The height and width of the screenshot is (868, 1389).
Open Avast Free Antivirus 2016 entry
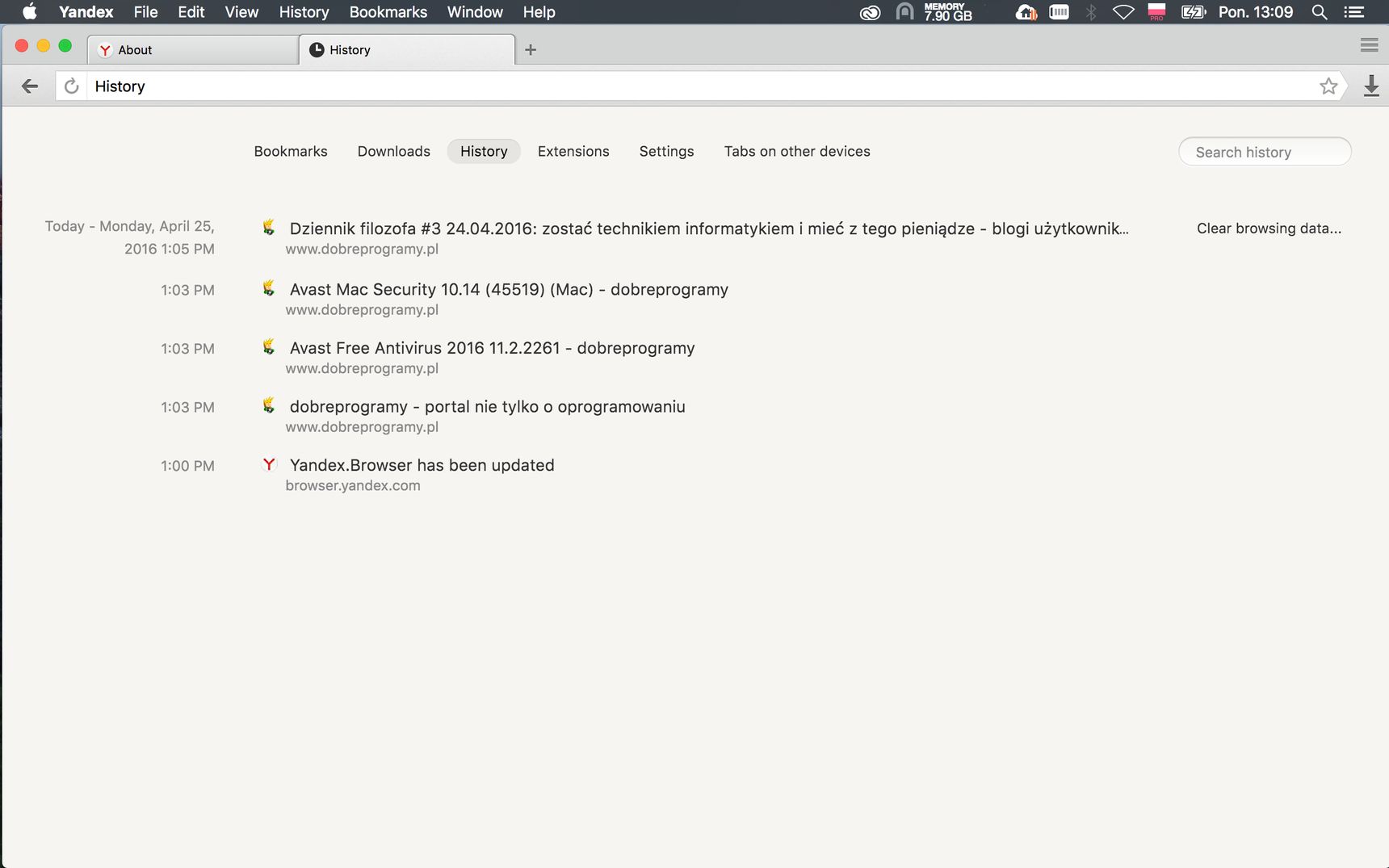tap(492, 348)
